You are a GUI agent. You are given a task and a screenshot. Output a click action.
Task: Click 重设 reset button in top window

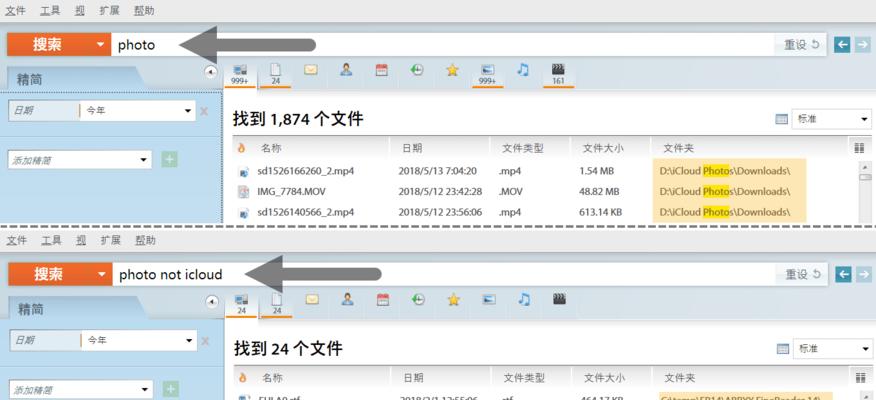pyautogui.click(x=802, y=45)
